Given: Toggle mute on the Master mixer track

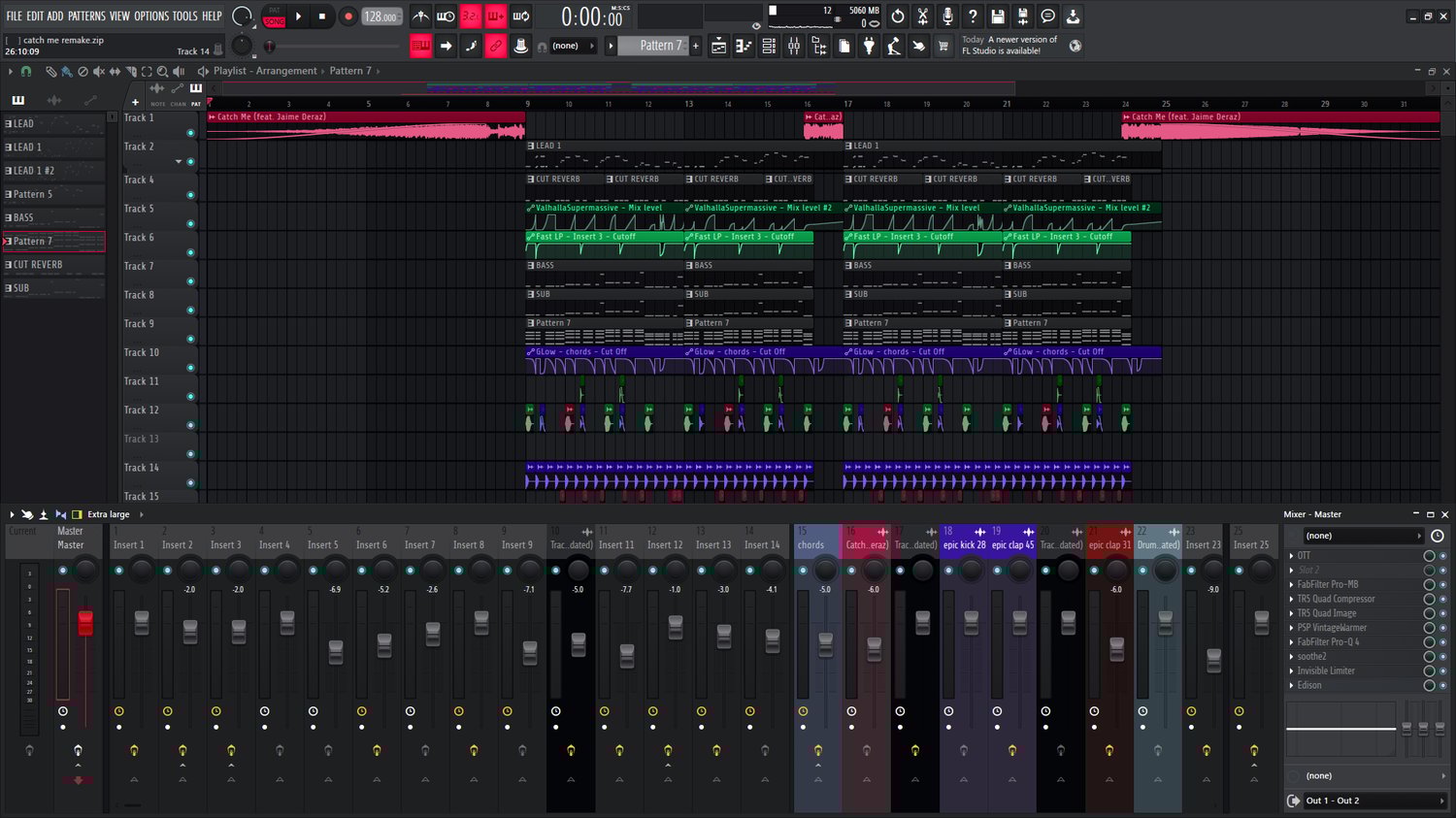Looking at the screenshot, I should pos(63,570).
